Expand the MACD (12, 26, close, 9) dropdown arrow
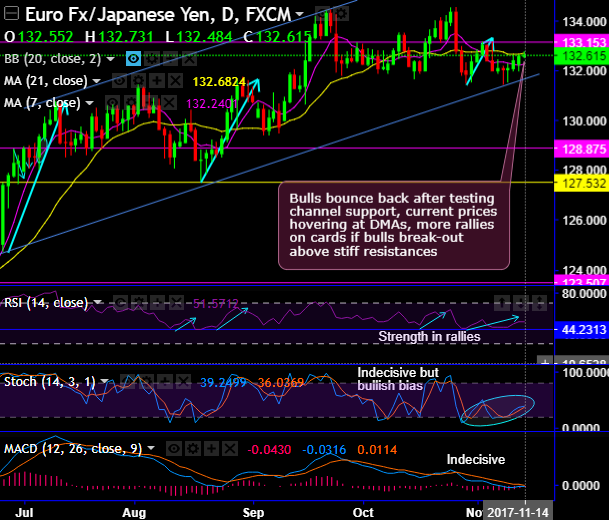Image resolution: width=609 pixels, height=520 pixels. 151,449
